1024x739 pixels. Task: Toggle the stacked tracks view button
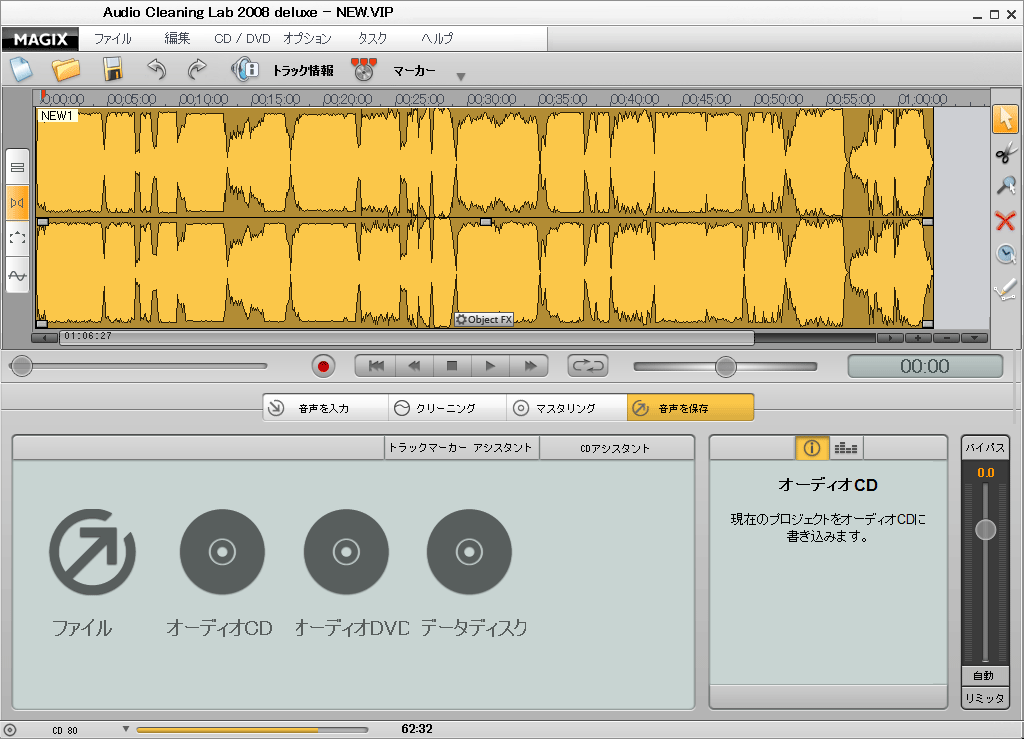18,167
